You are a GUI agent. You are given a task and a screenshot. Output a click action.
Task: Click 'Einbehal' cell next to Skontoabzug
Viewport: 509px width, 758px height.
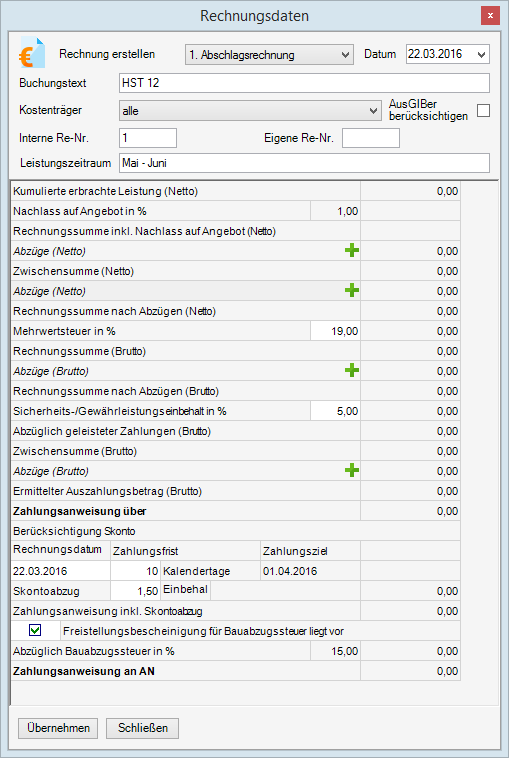(186, 589)
